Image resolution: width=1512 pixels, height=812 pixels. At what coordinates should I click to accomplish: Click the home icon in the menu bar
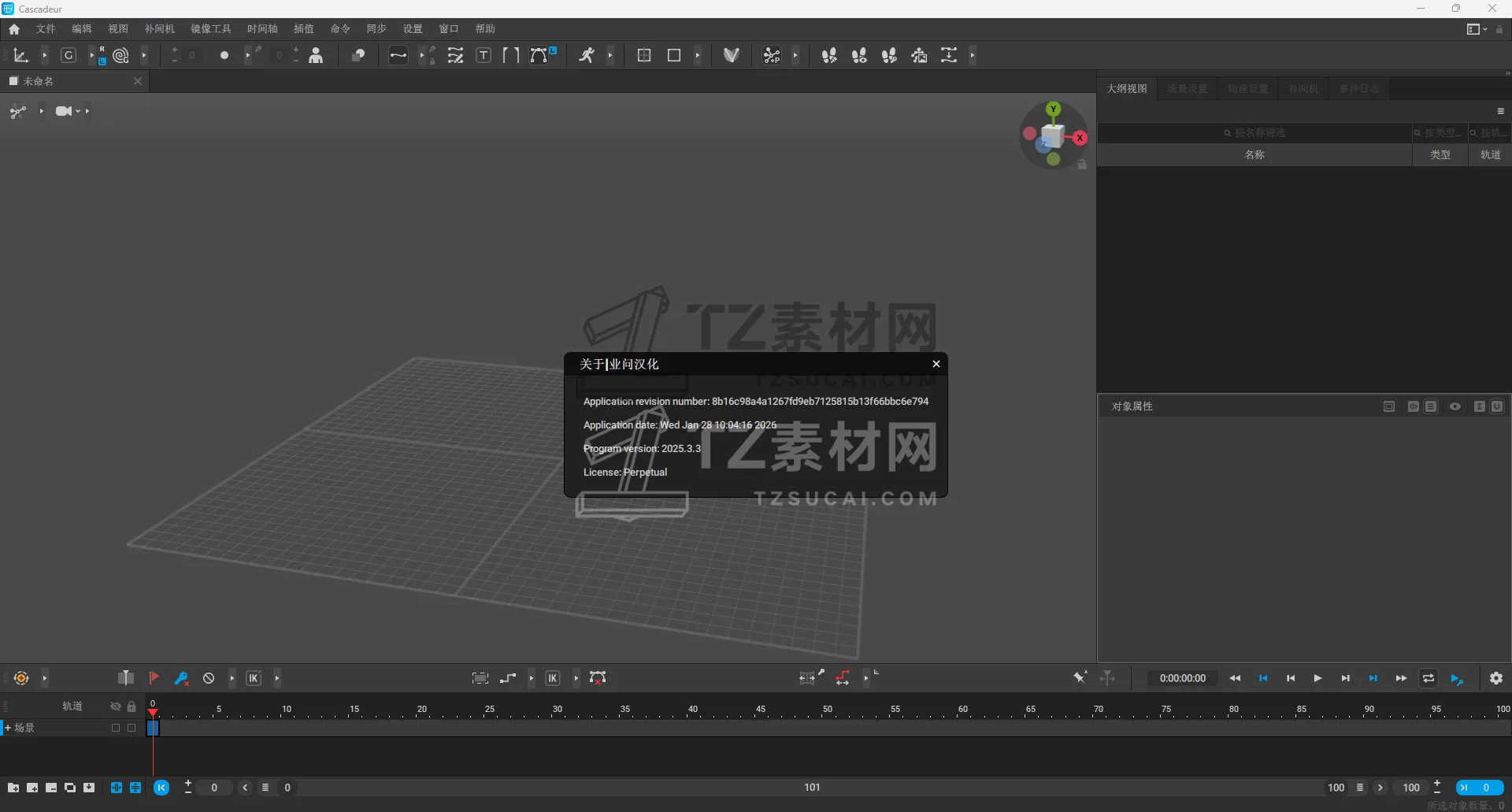point(14,29)
